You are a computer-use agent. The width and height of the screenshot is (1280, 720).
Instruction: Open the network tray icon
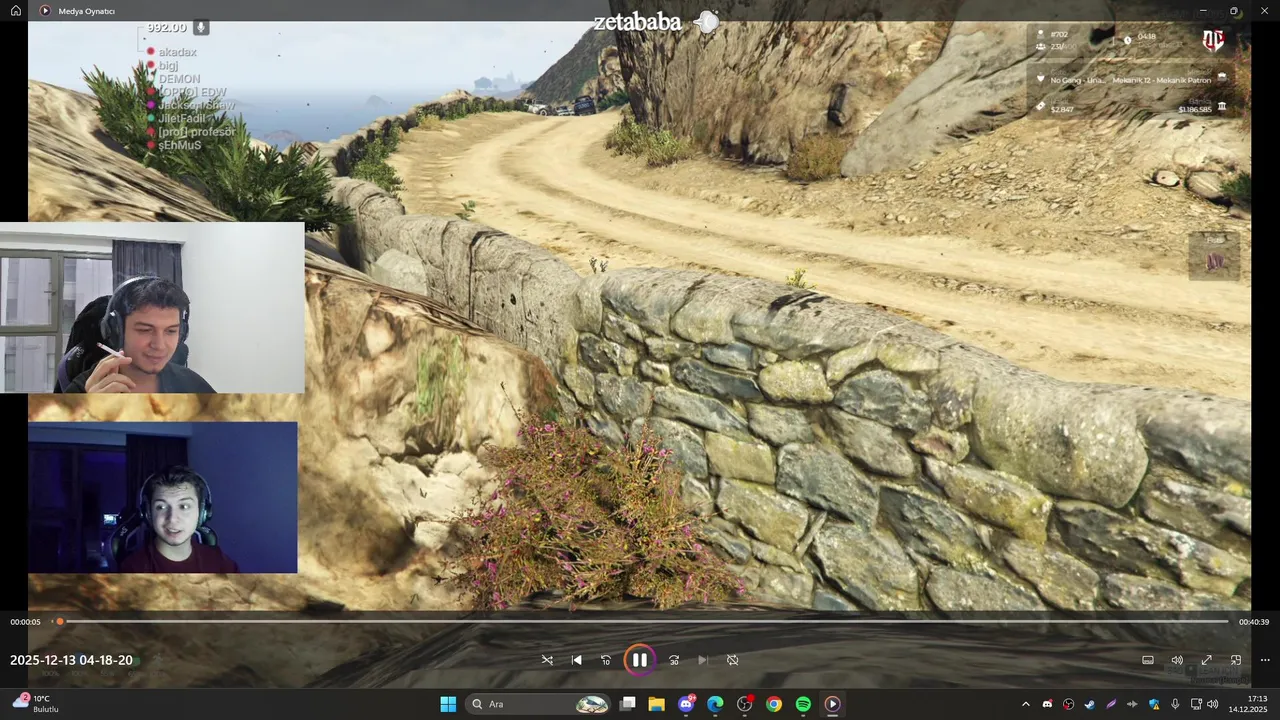(1196, 704)
